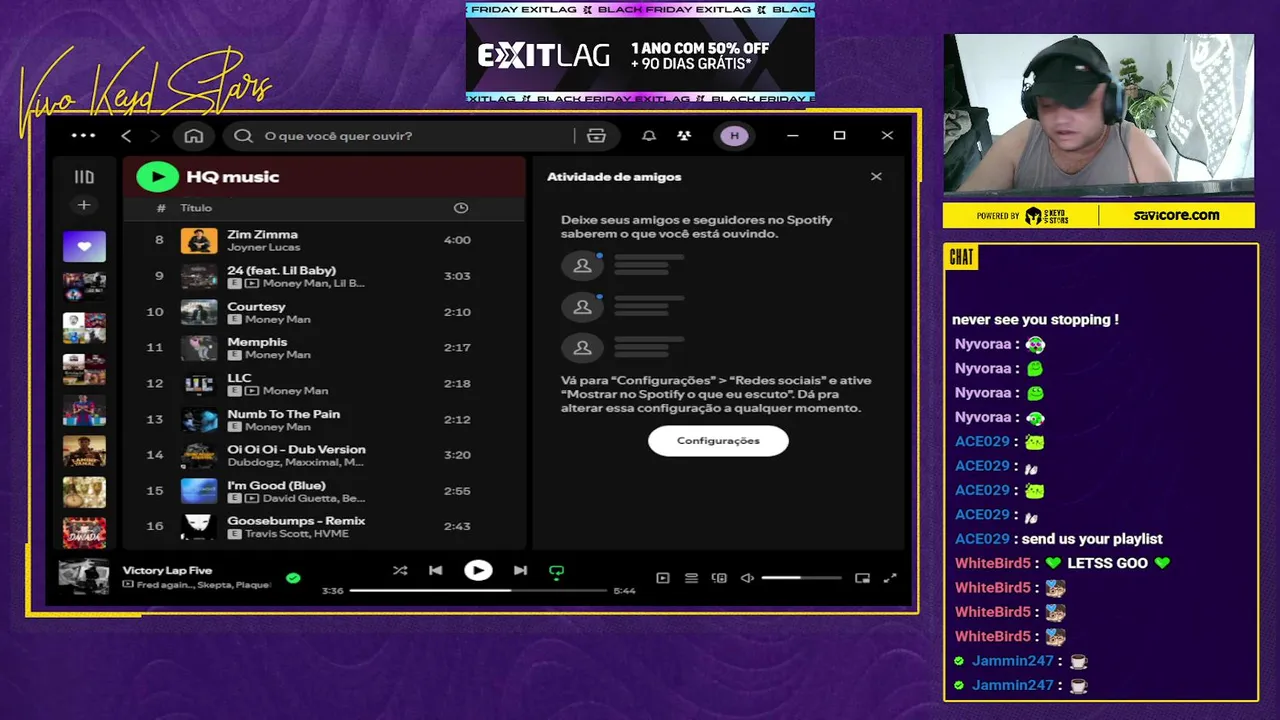
Task: Toggle shuffle playback
Action: (x=400, y=571)
